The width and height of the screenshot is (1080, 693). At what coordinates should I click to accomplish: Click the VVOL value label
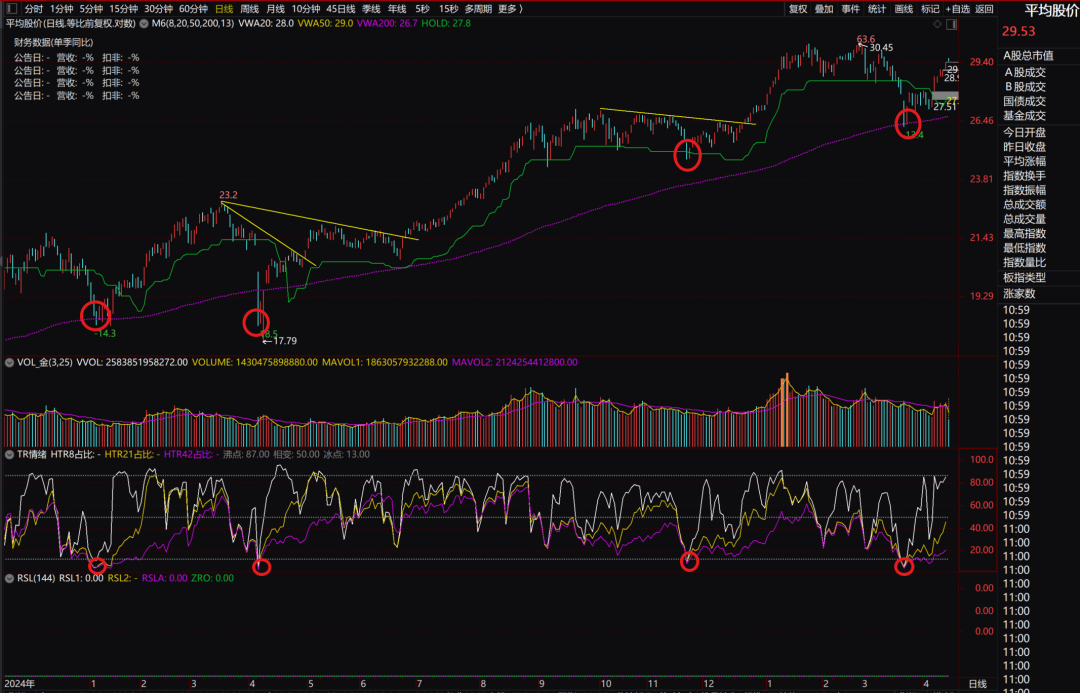tap(132, 362)
